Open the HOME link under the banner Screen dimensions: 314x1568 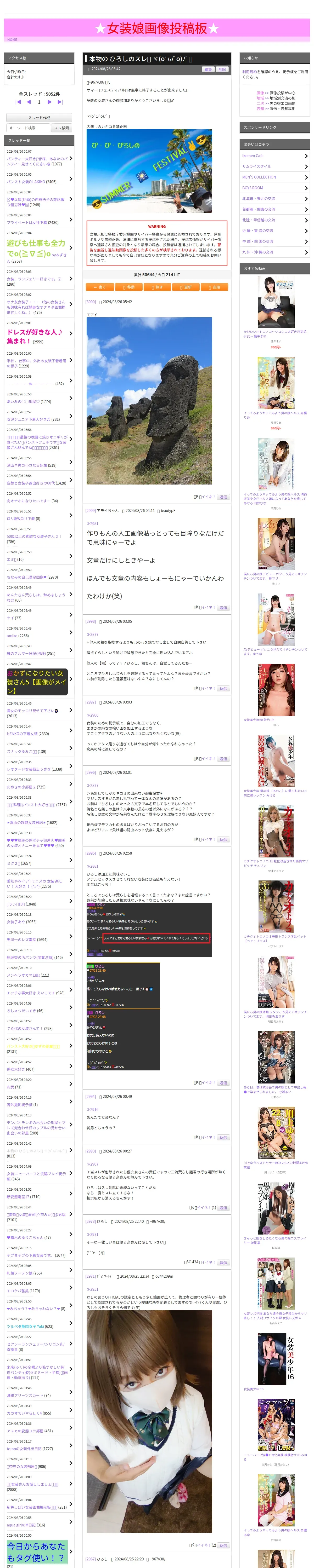click(x=12, y=39)
